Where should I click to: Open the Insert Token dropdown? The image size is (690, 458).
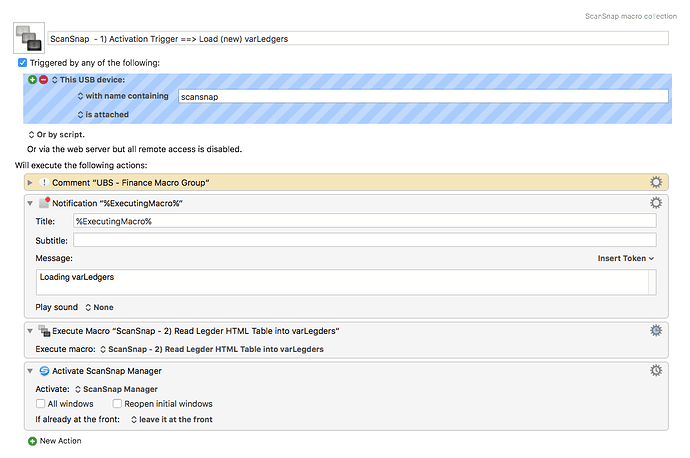click(x=625, y=258)
